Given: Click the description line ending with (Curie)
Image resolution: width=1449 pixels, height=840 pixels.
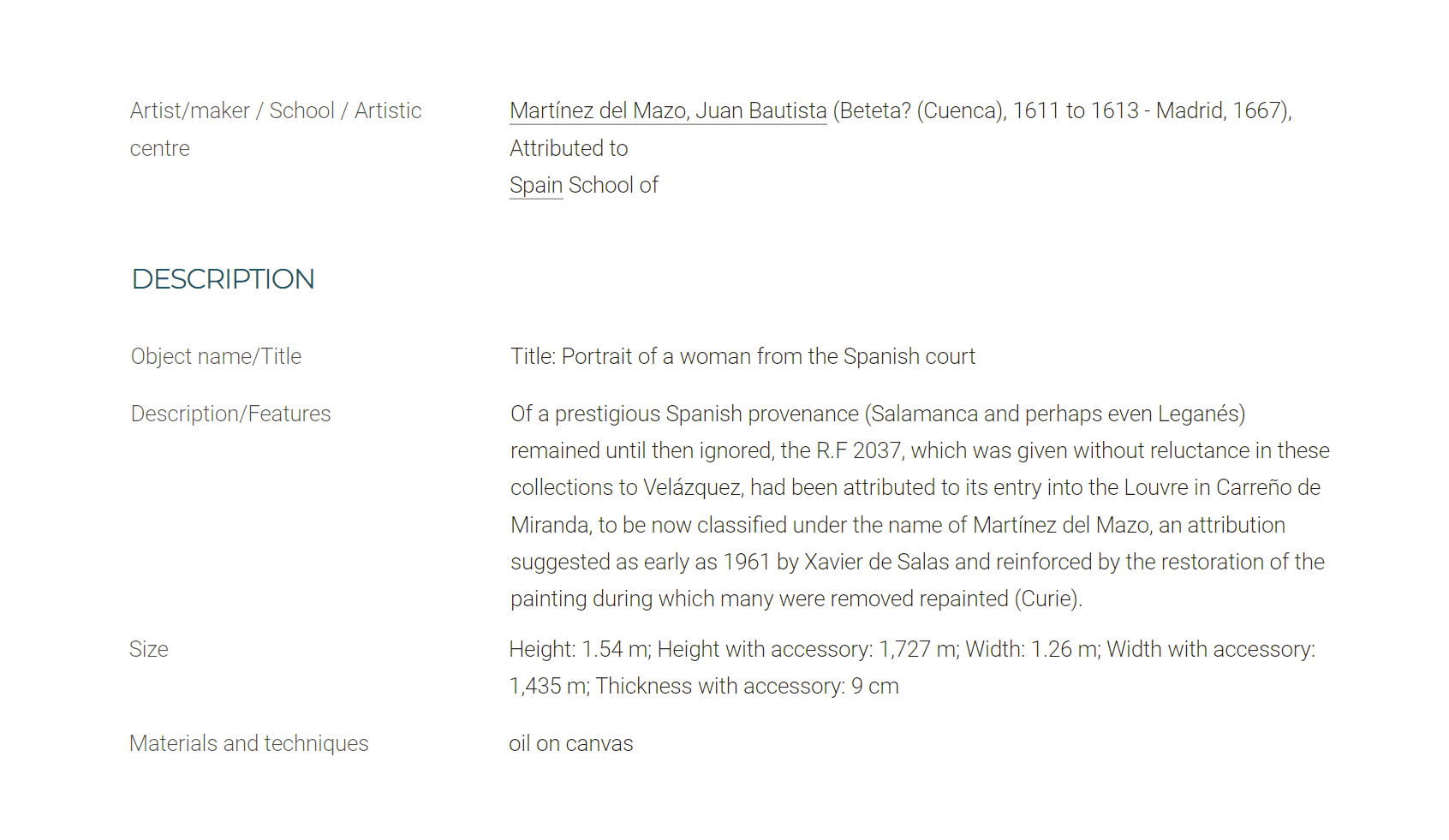Looking at the screenshot, I should (x=796, y=599).
